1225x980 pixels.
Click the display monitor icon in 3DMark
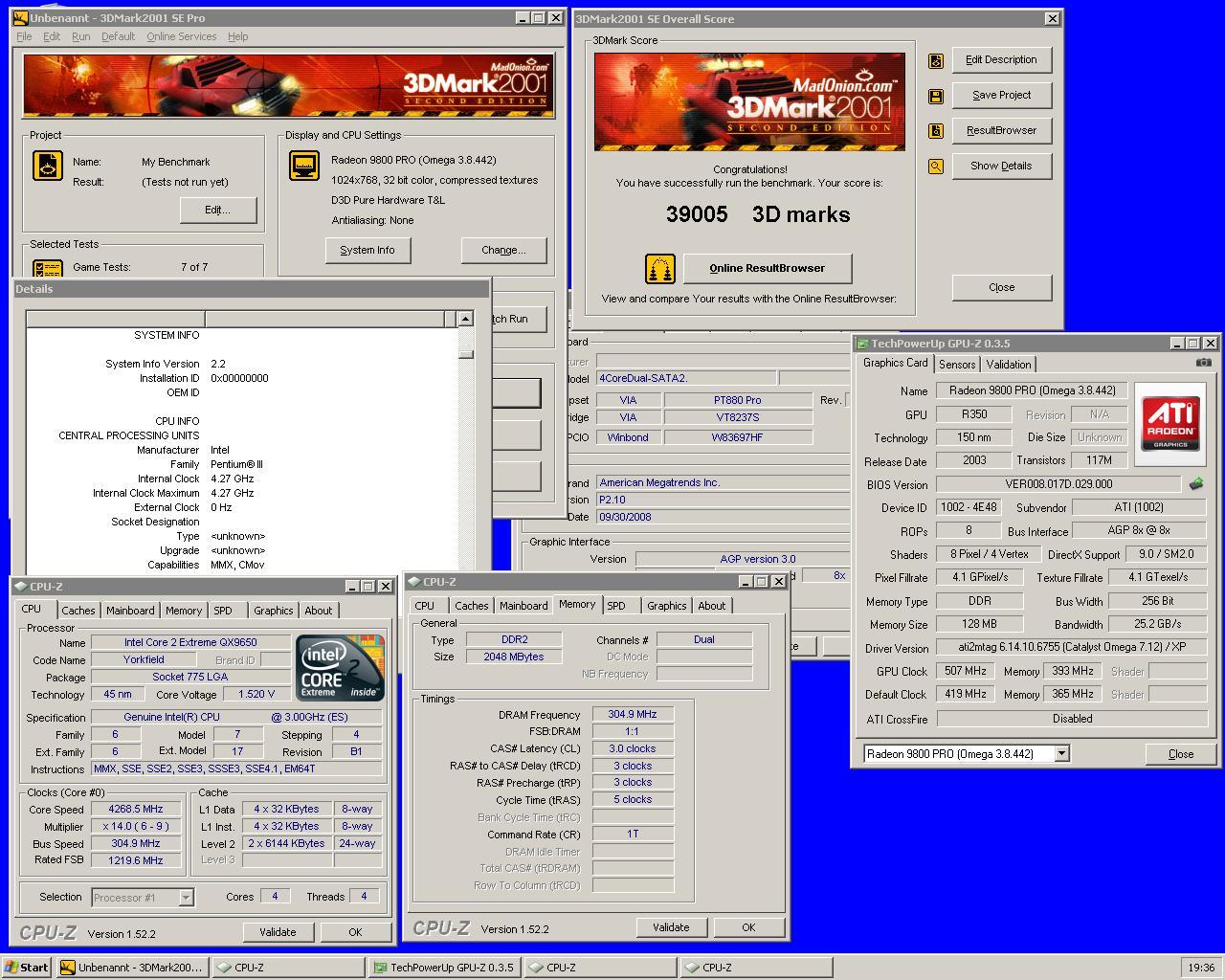304,166
